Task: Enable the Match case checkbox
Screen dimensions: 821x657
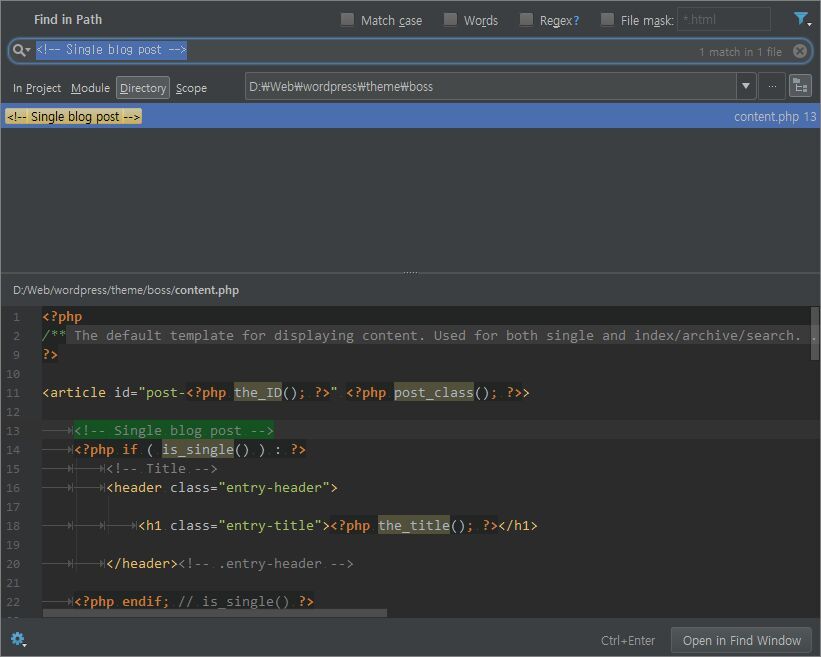Action: [x=347, y=20]
